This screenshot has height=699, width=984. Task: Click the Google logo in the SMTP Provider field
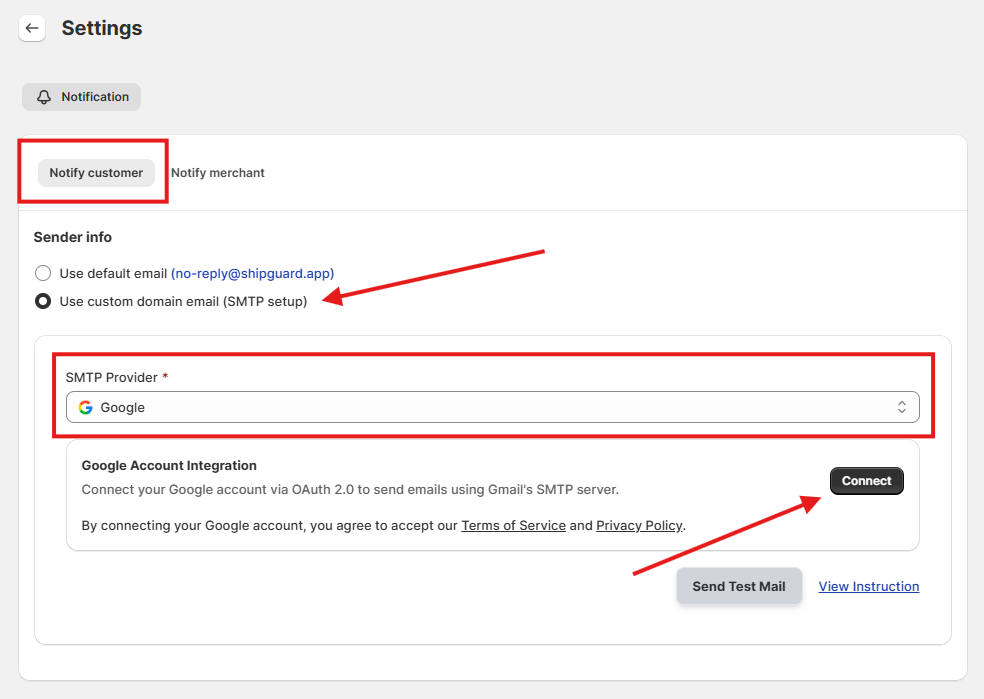pyautogui.click(x=86, y=408)
